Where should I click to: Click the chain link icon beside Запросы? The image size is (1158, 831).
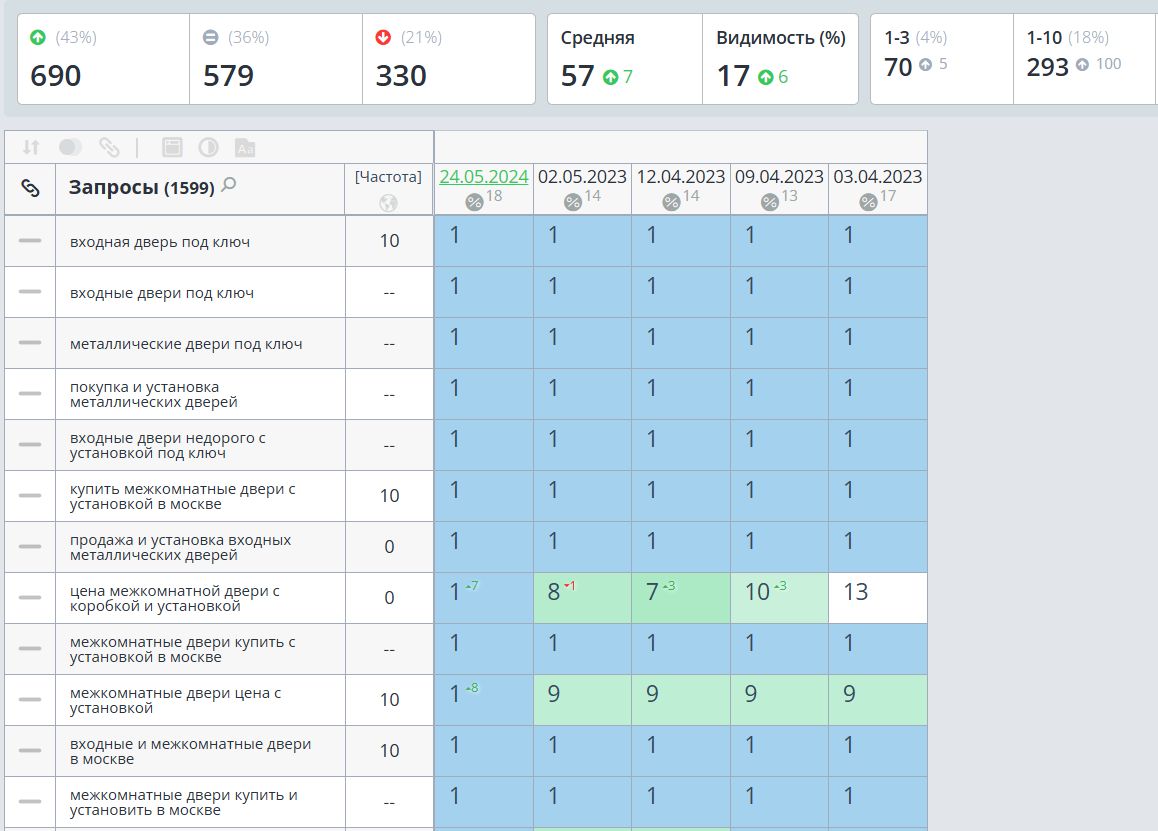[30, 188]
